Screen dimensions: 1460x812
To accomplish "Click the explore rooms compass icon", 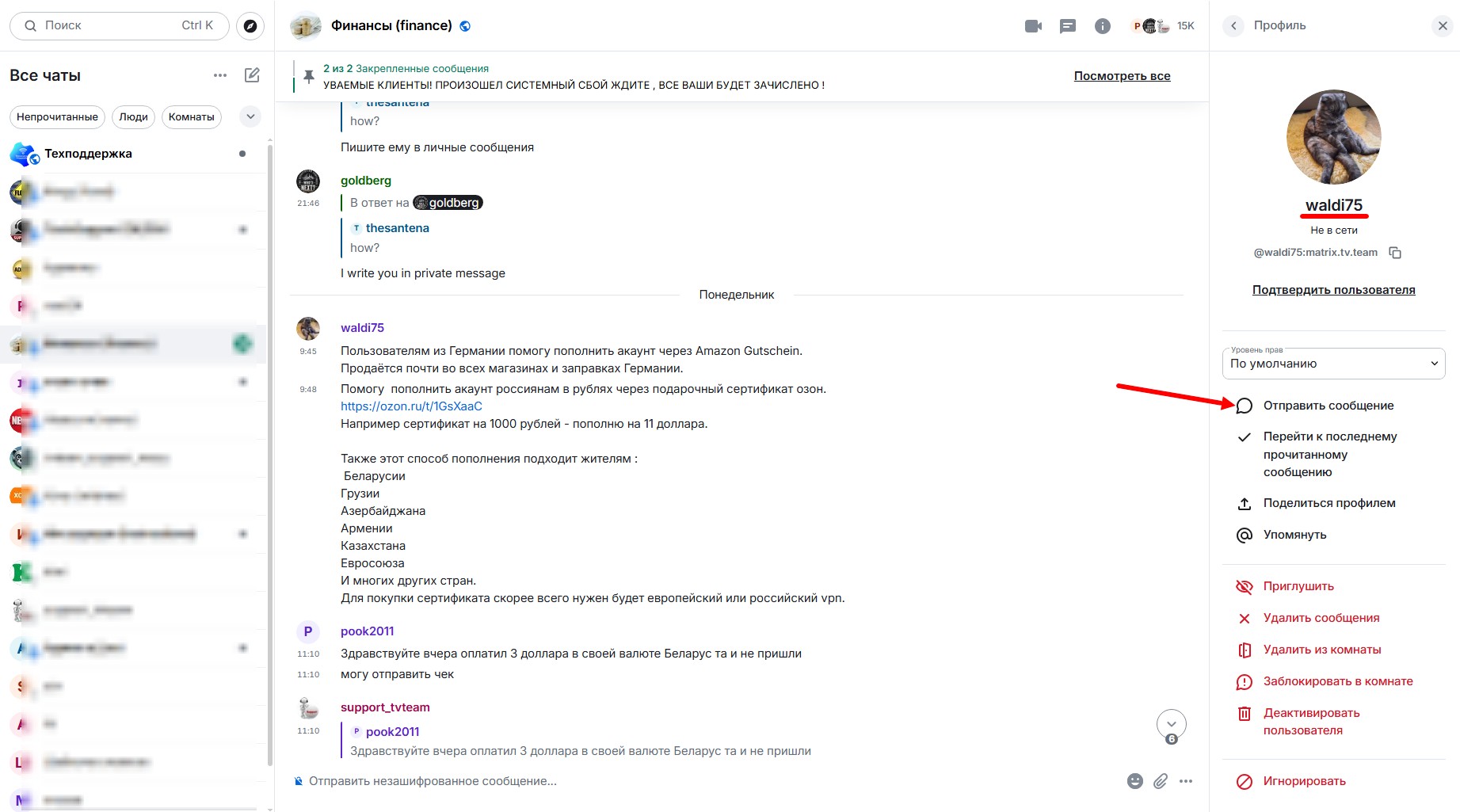I will pyautogui.click(x=250, y=26).
